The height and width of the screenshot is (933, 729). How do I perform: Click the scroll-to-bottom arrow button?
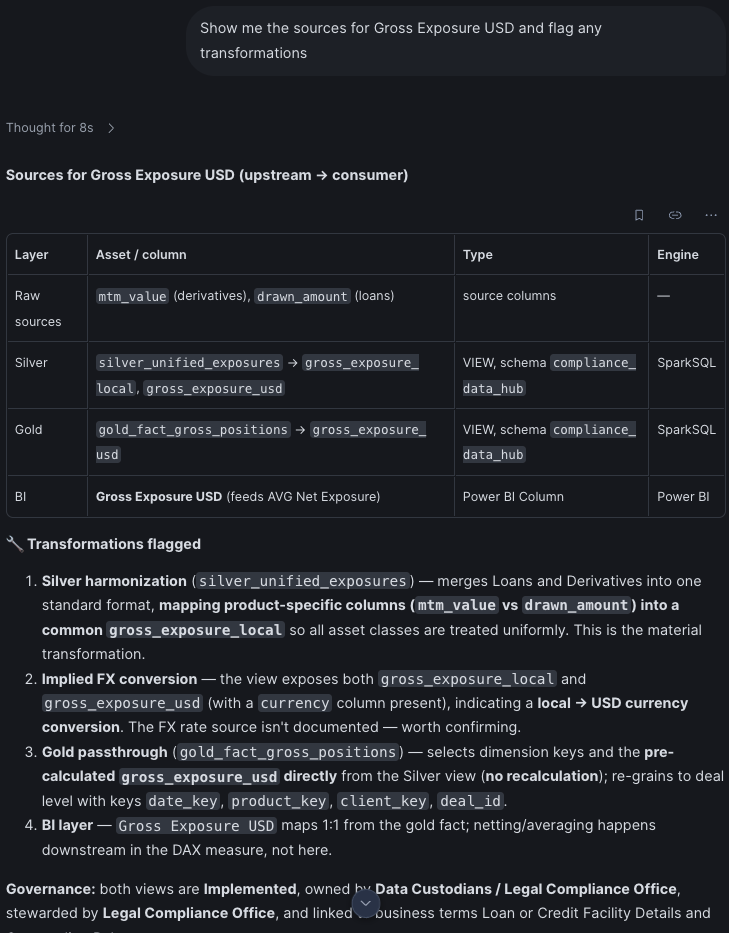[366, 903]
